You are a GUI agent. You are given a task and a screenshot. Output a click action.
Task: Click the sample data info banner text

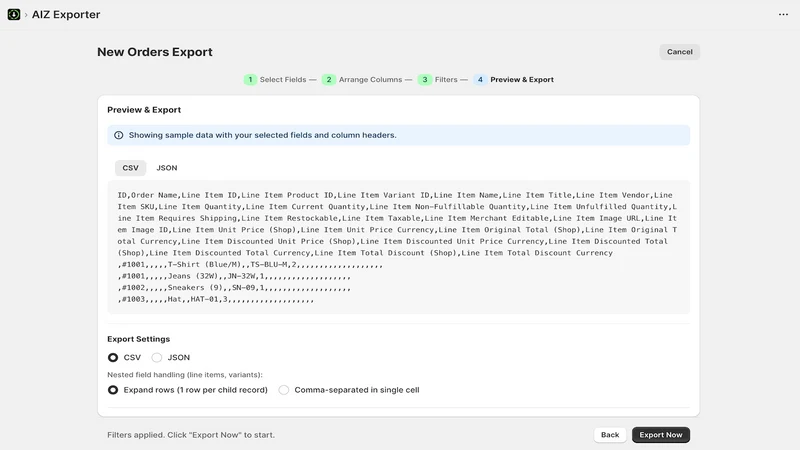pyautogui.click(x=262, y=135)
